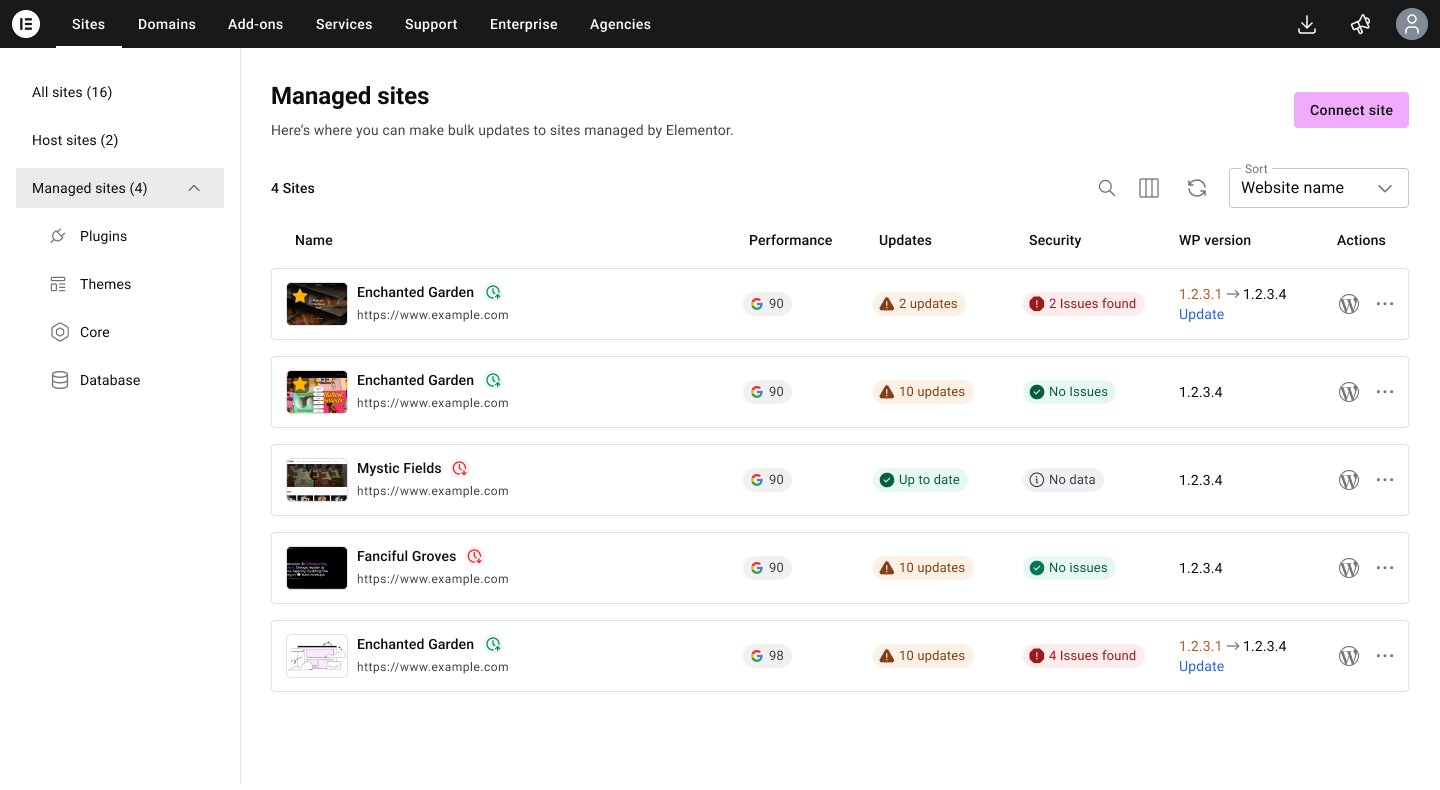Open the downloads icon in top bar
The width and height of the screenshot is (1440, 790).
click(1306, 24)
